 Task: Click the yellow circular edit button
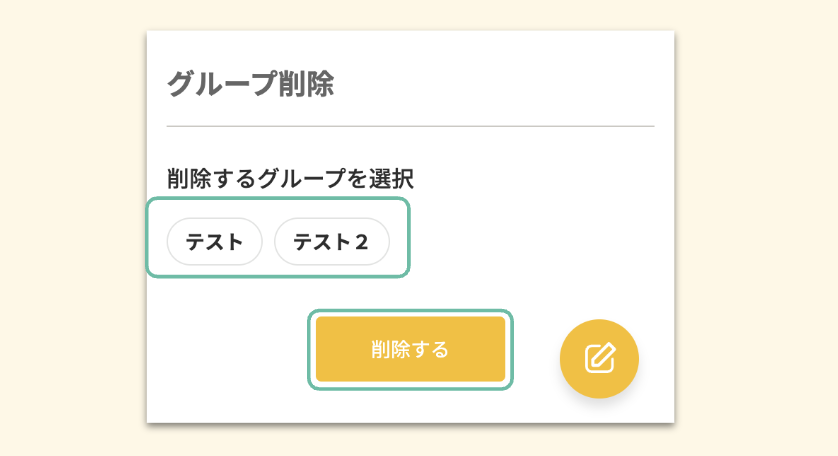599,358
